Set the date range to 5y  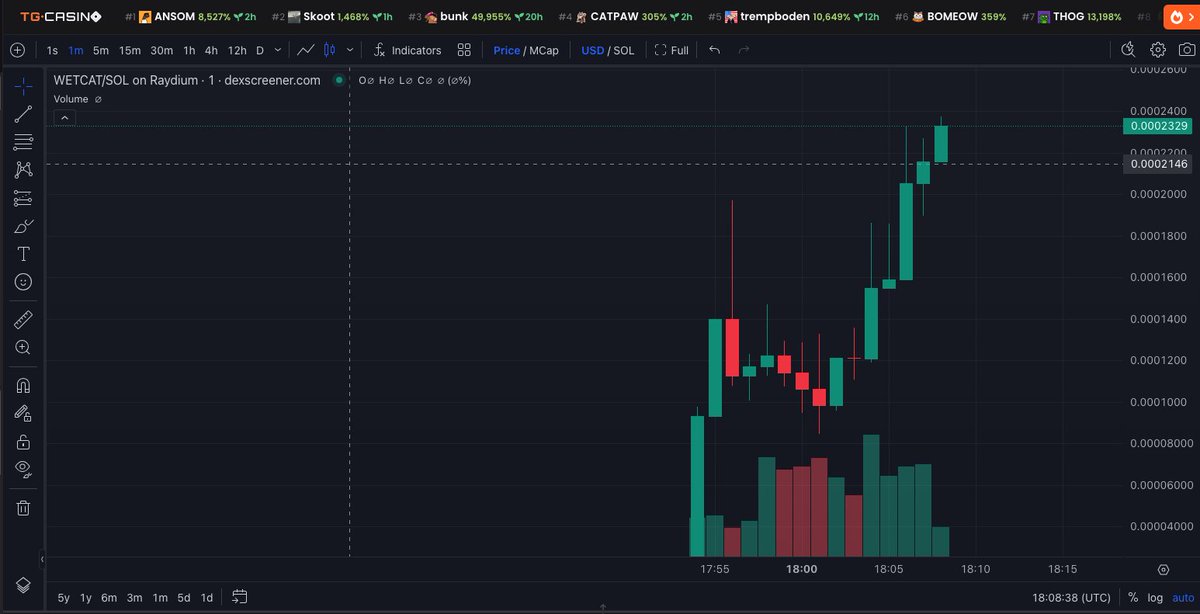pos(64,597)
